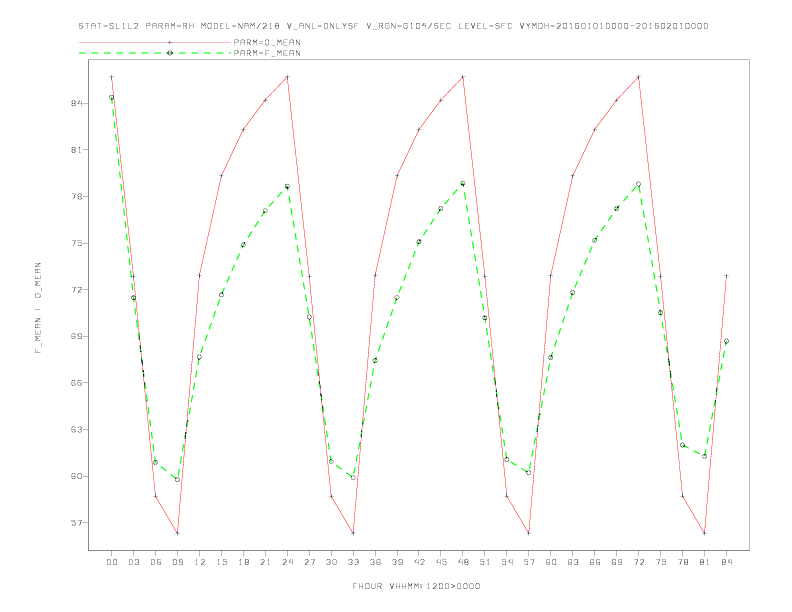Click the x-axis forecast hour label 48
The image size is (792, 612).
click(463, 562)
